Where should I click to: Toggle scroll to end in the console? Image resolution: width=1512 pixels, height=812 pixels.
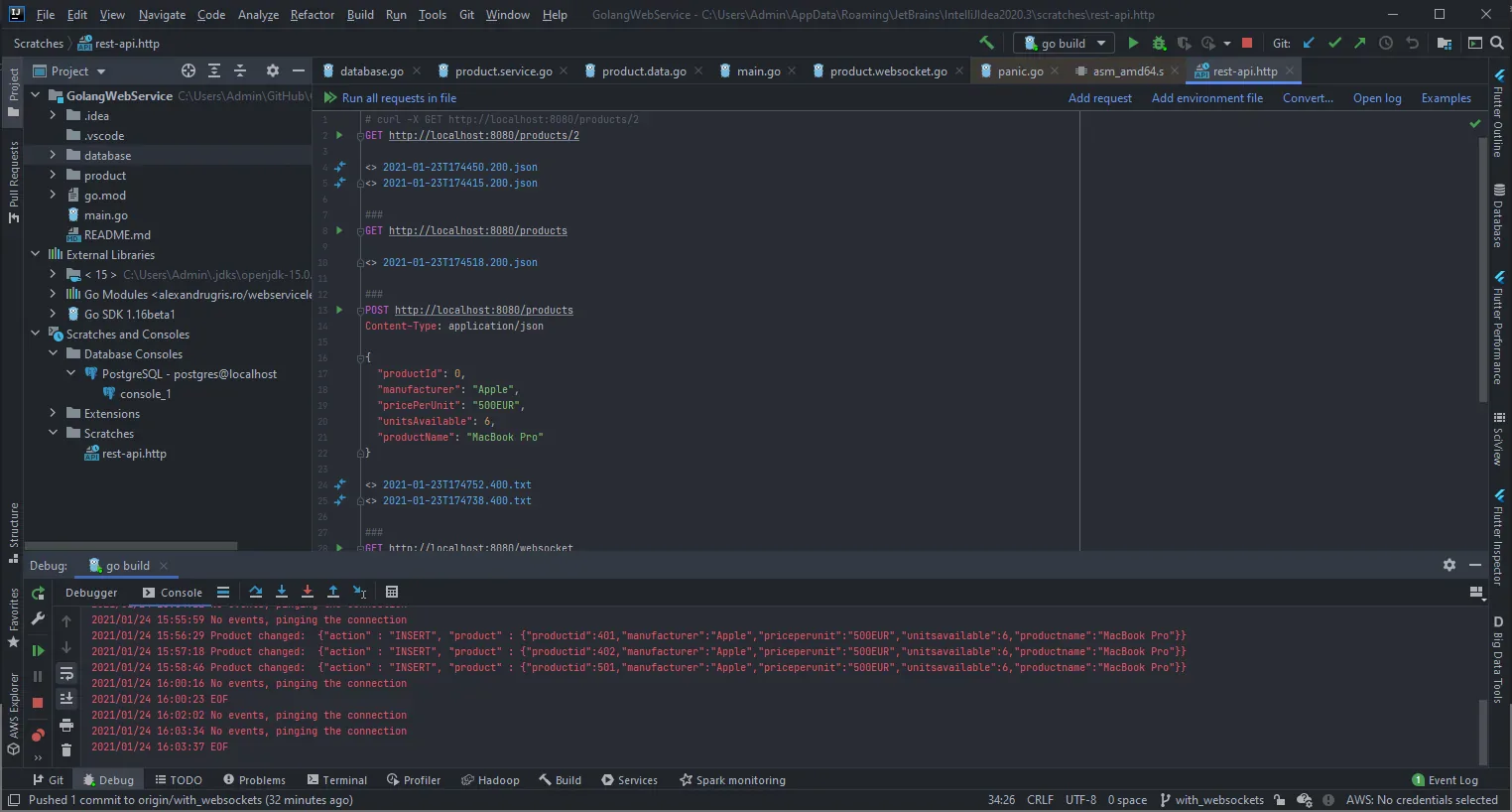pos(66,699)
